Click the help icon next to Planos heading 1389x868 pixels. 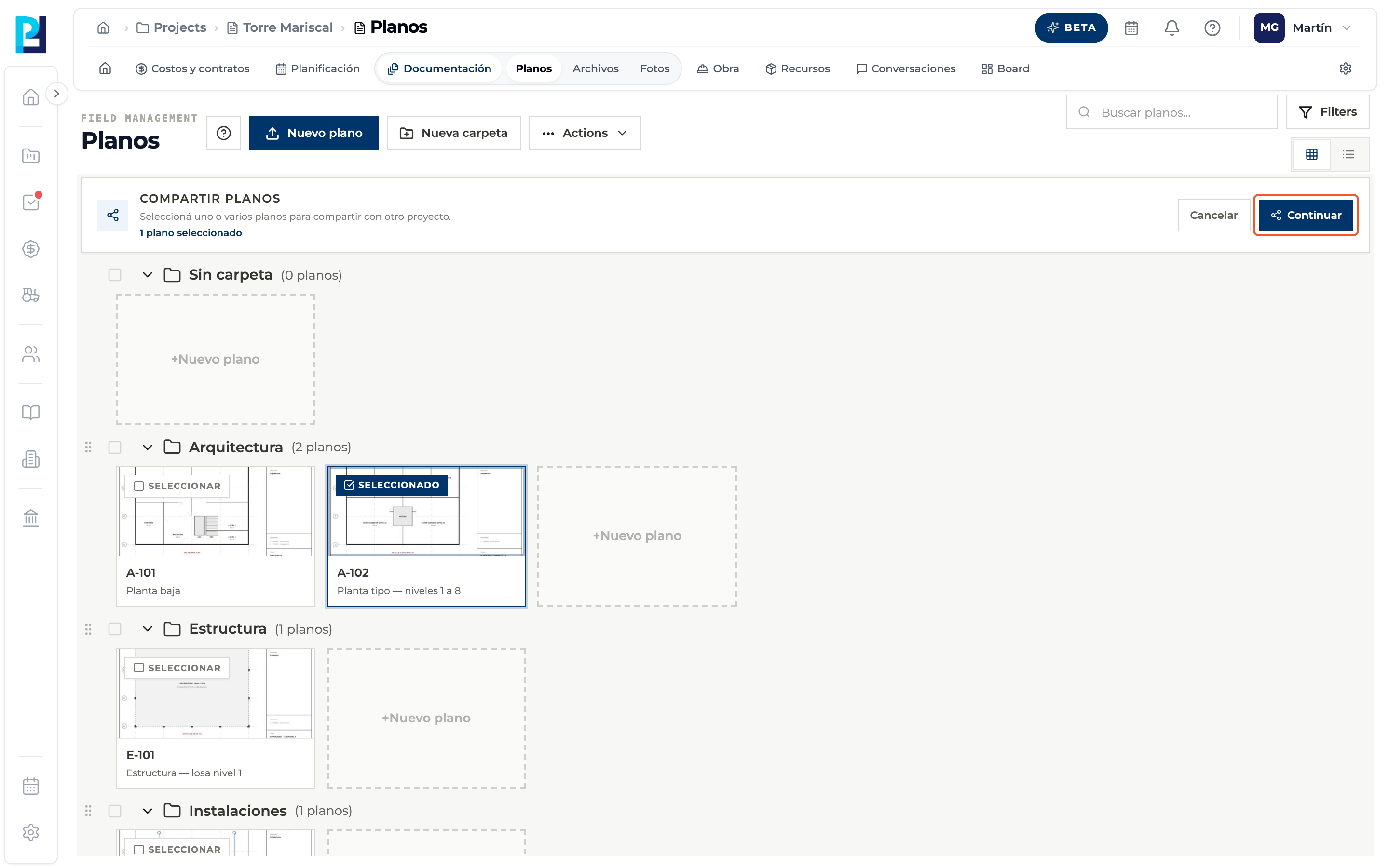[224, 133]
